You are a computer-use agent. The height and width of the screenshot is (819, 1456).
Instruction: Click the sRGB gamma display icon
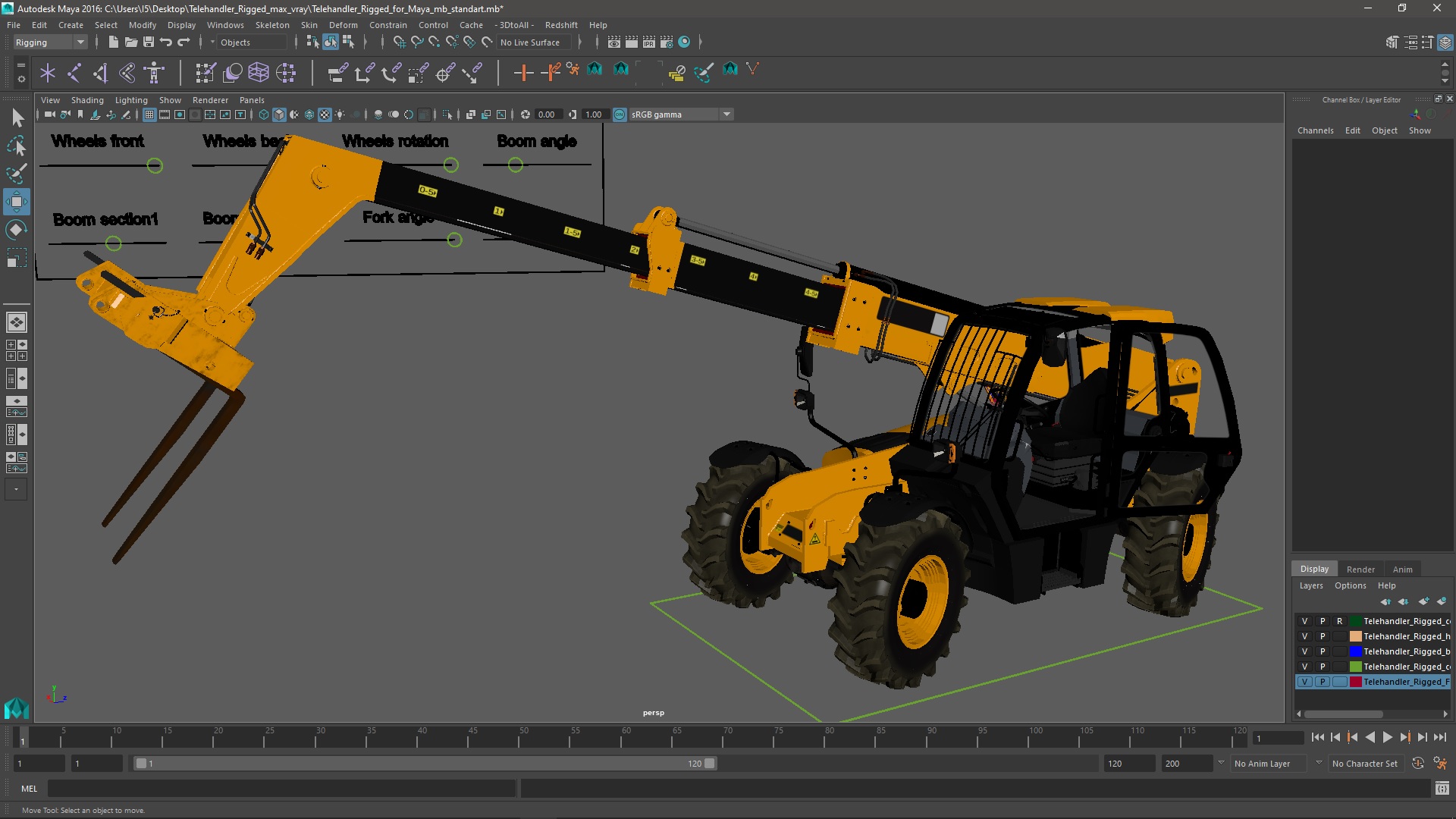click(x=617, y=114)
